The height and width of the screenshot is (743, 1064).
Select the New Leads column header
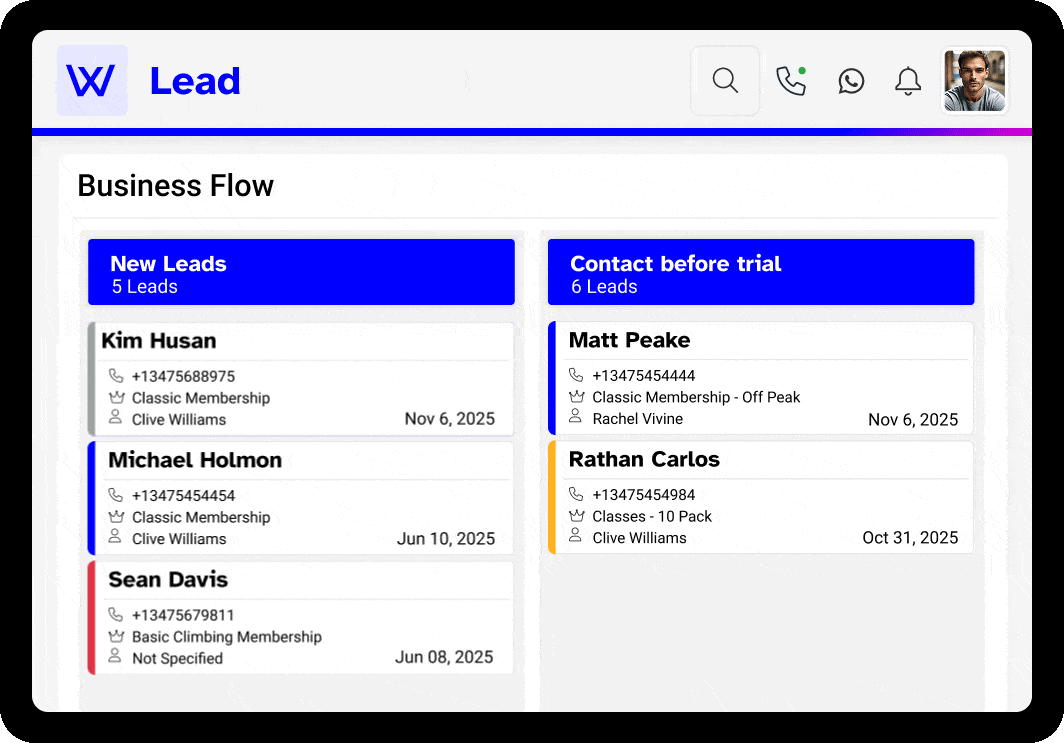click(302, 271)
